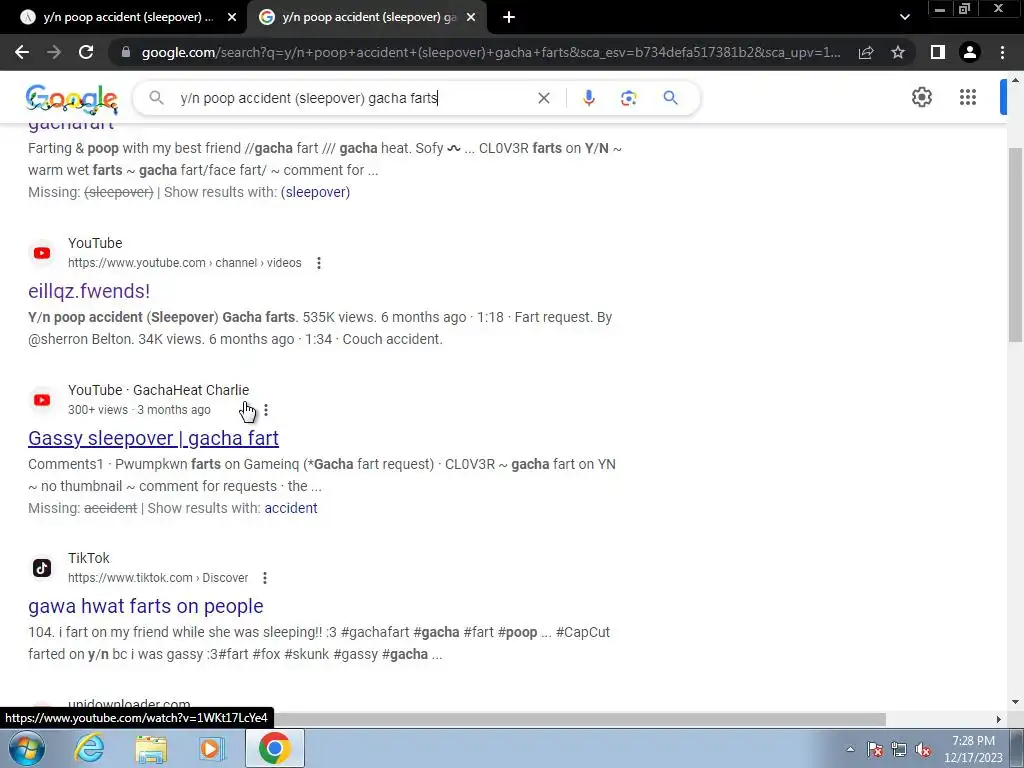The width and height of the screenshot is (1024, 768).
Task: Launch Internet Explorer from taskbar
Action: pyautogui.click(x=89, y=748)
